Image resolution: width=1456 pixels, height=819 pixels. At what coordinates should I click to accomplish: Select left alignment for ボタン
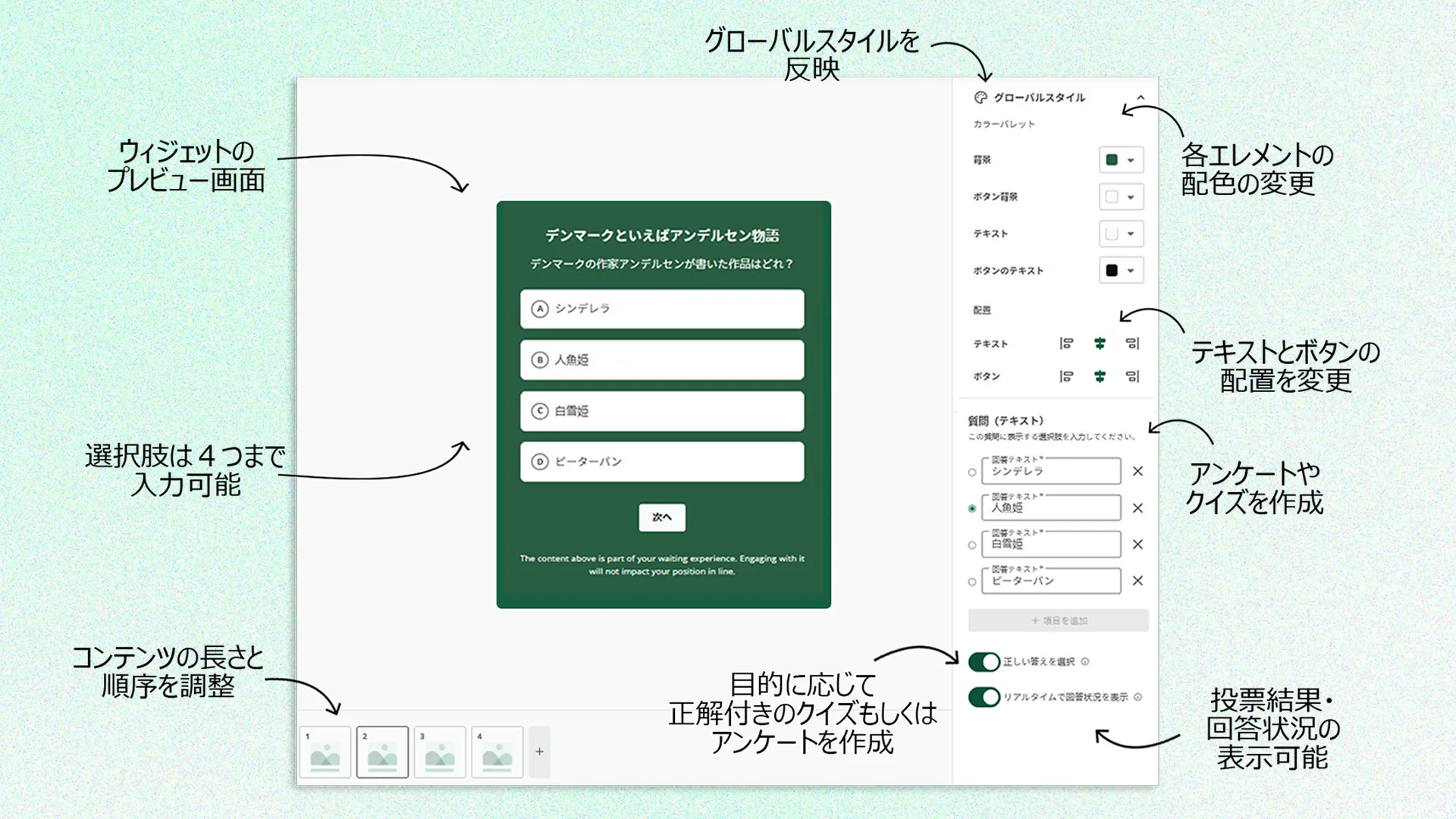click(1066, 375)
